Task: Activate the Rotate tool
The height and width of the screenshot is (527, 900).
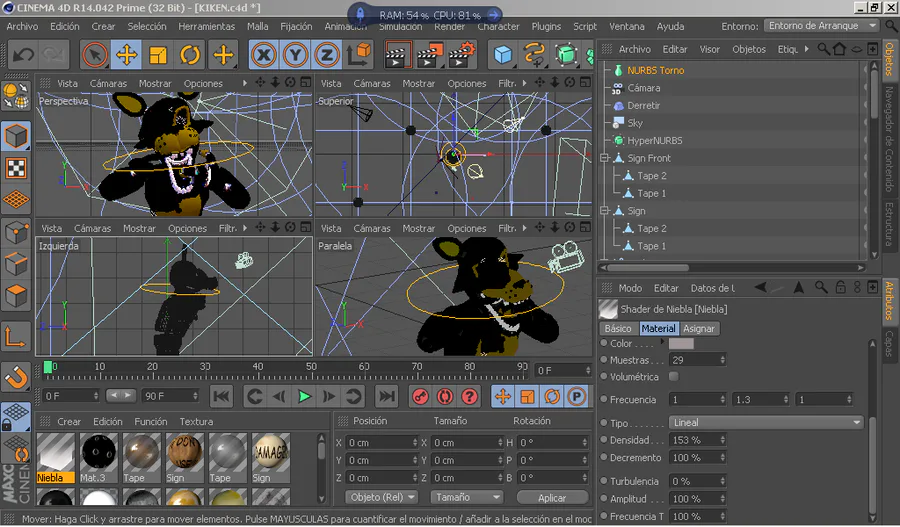Action: [x=190, y=55]
